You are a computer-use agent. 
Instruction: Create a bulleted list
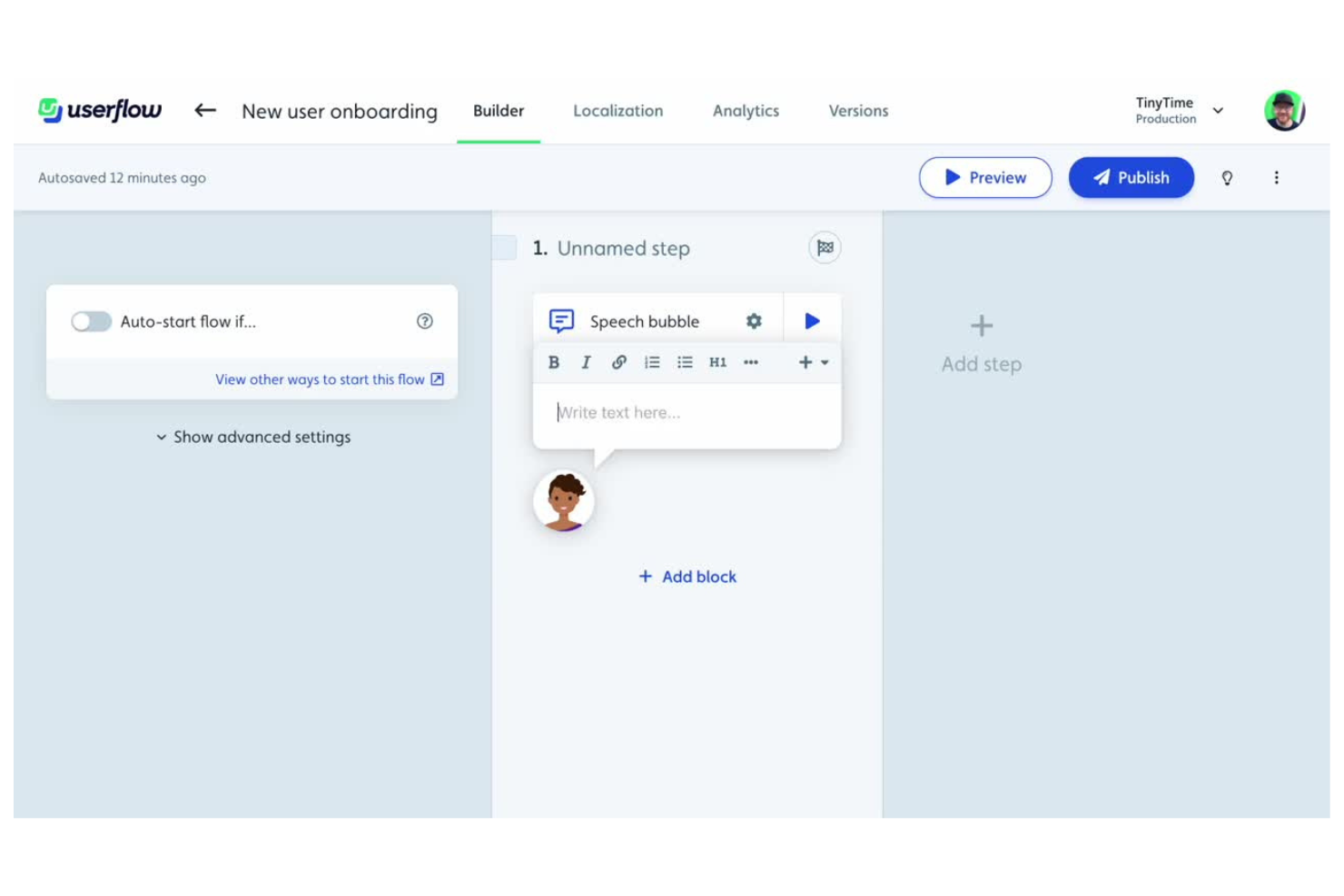685,362
